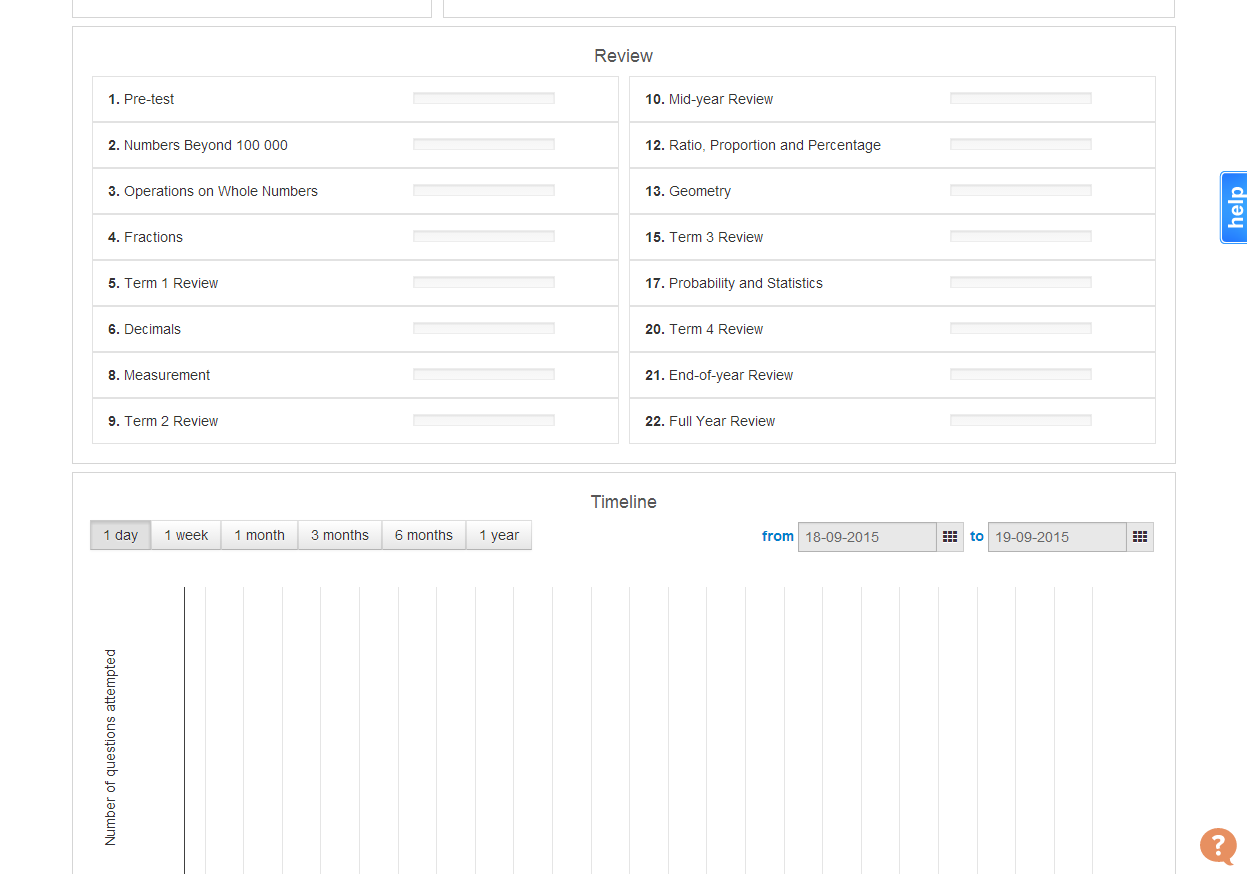Image resolution: width=1247 pixels, height=874 pixels.
Task: Click the orange question mark help icon
Action: (x=1218, y=846)
